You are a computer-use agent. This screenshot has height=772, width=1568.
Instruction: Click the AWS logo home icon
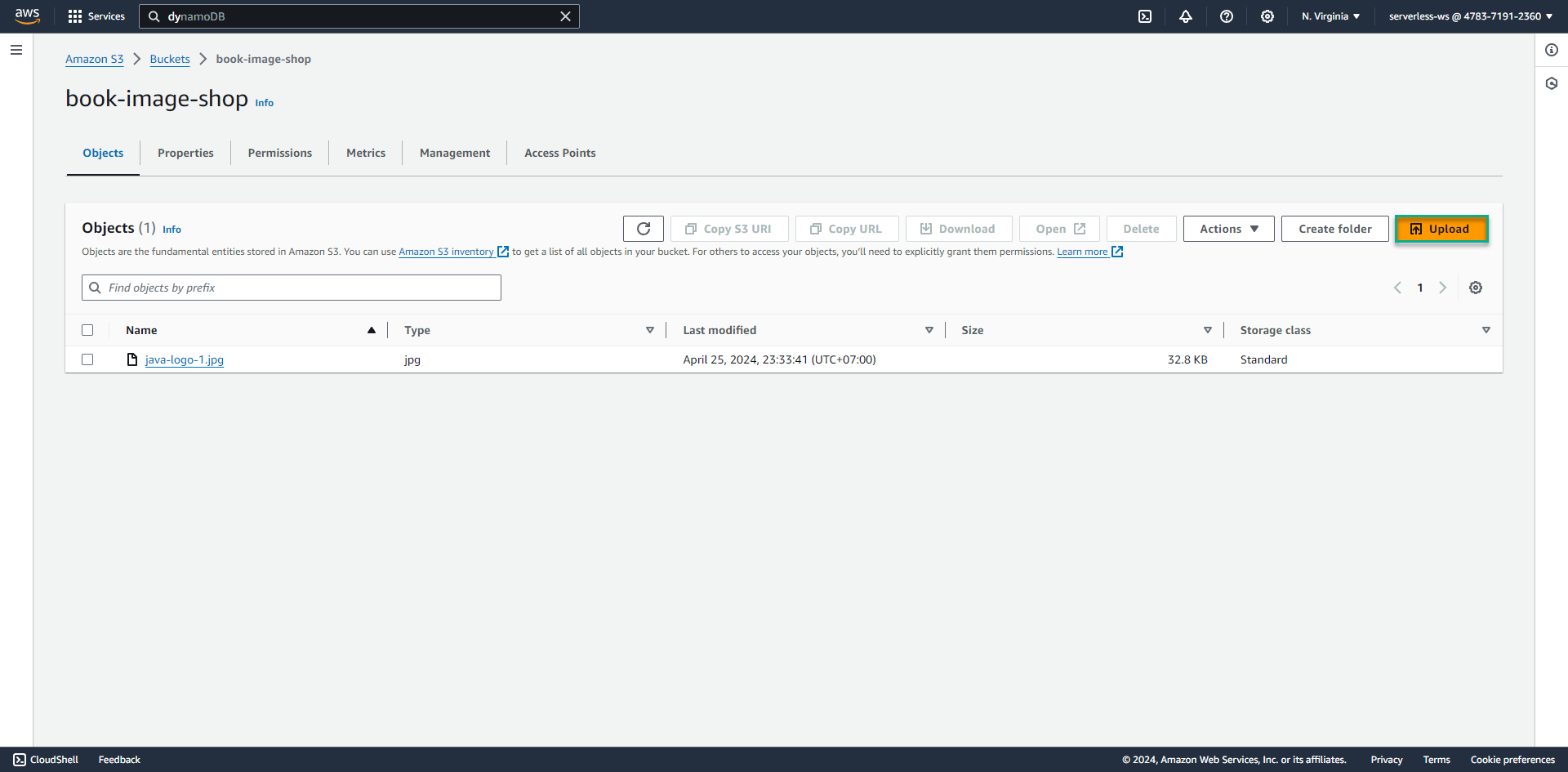[27, 16]
